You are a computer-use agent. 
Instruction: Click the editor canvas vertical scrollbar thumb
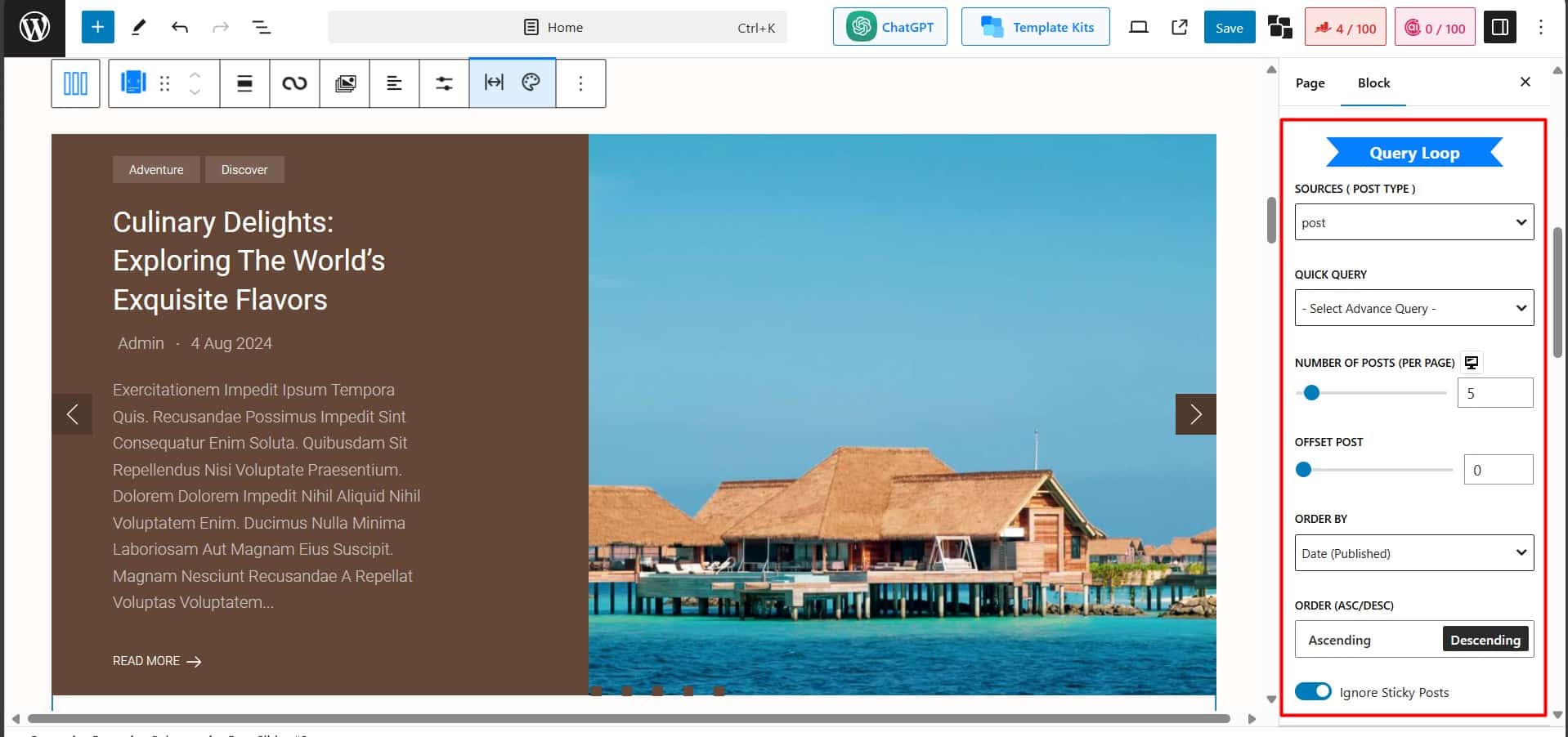1271,220
